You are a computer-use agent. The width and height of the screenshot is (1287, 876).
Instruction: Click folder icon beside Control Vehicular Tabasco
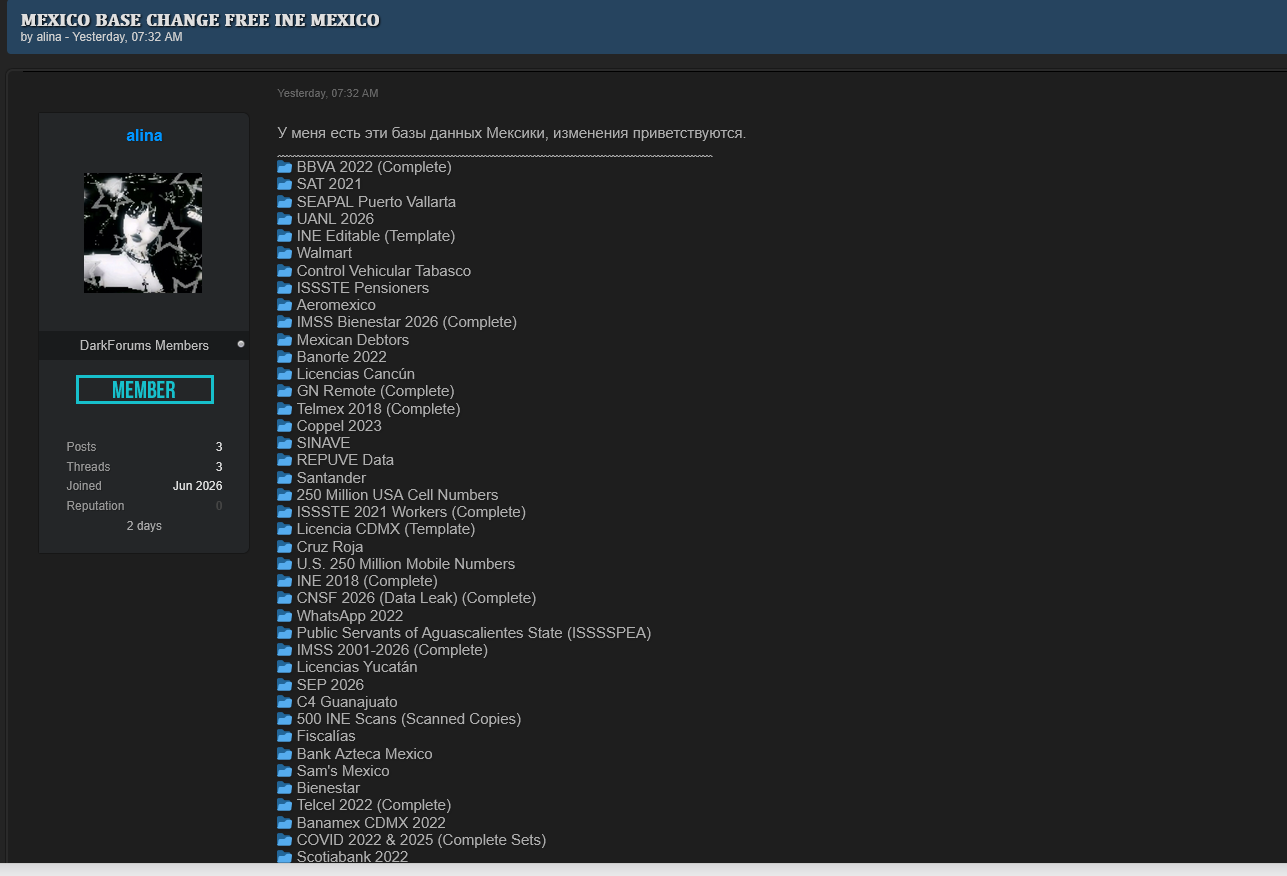(285, 270)
